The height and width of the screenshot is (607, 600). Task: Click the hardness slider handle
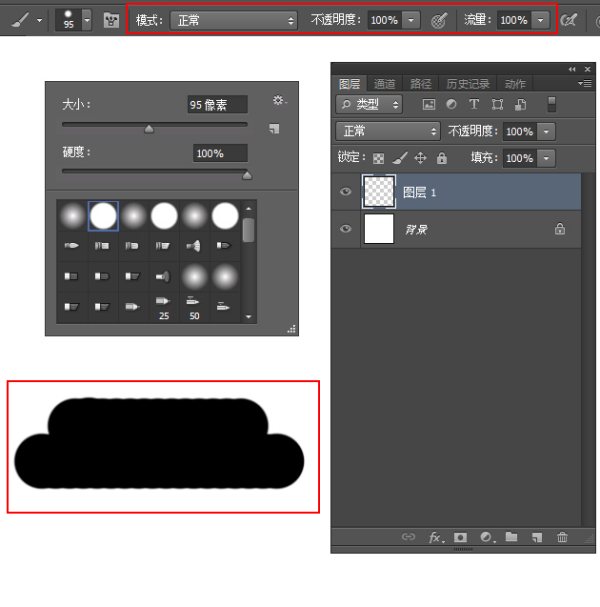point(247,175)
